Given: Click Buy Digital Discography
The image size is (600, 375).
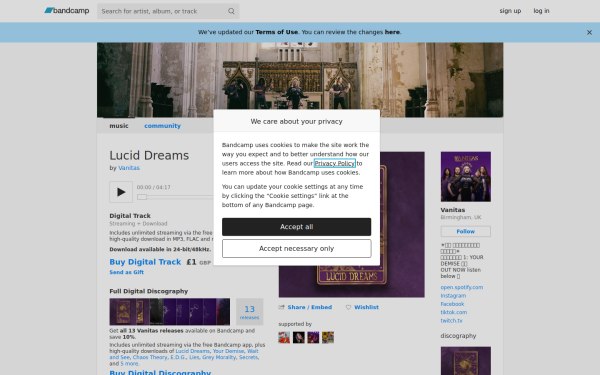Looking at the screenshot, I should [x=160, y=372].
